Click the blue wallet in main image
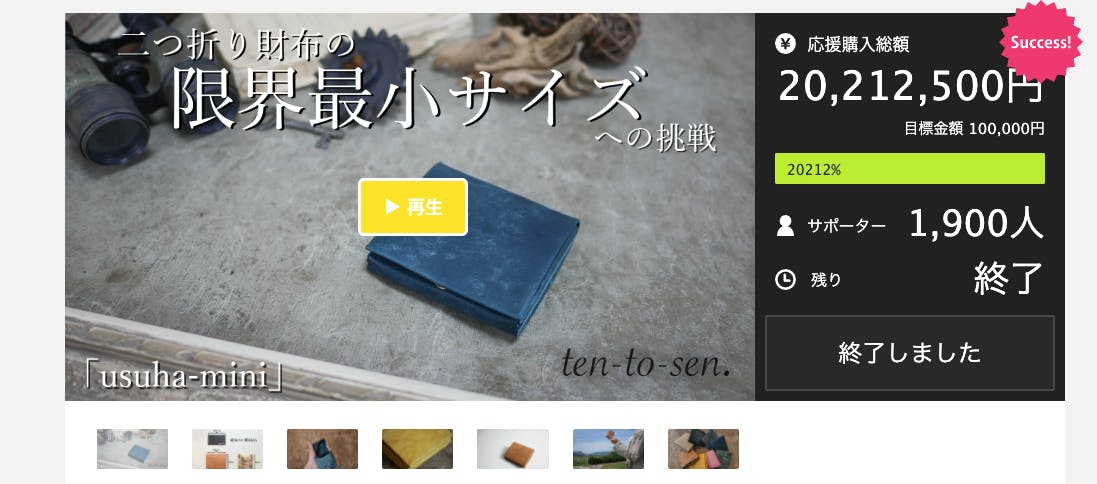The height and width of the screenshot is (484, 1097). (472, 248)
